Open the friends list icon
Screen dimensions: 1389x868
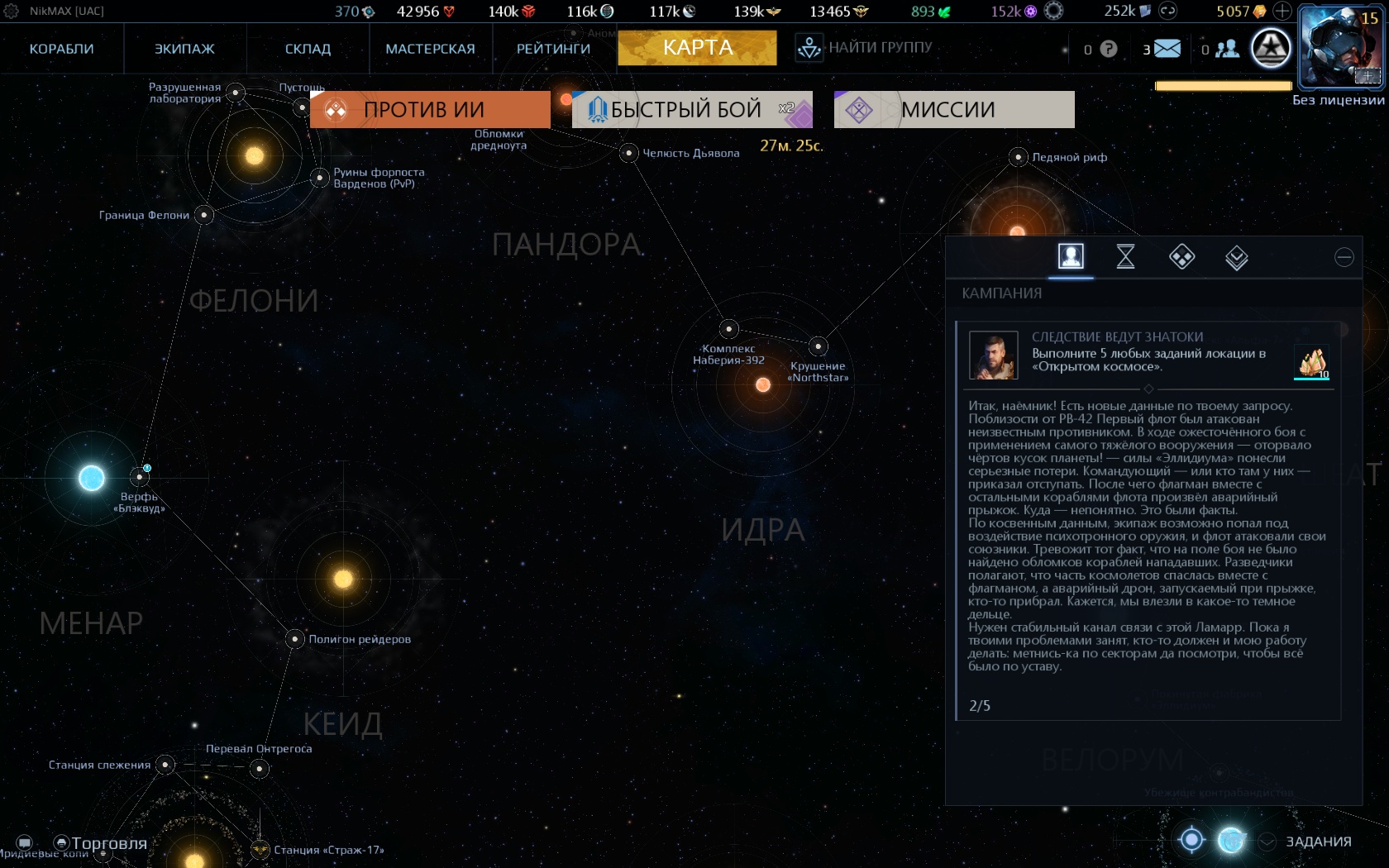1227,49
